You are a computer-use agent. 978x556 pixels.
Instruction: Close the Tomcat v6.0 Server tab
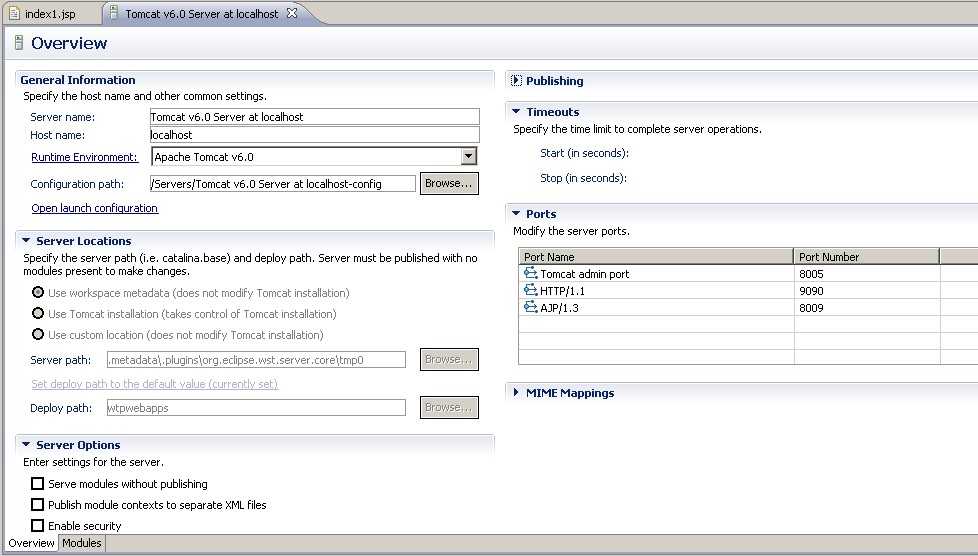[292, 12]
